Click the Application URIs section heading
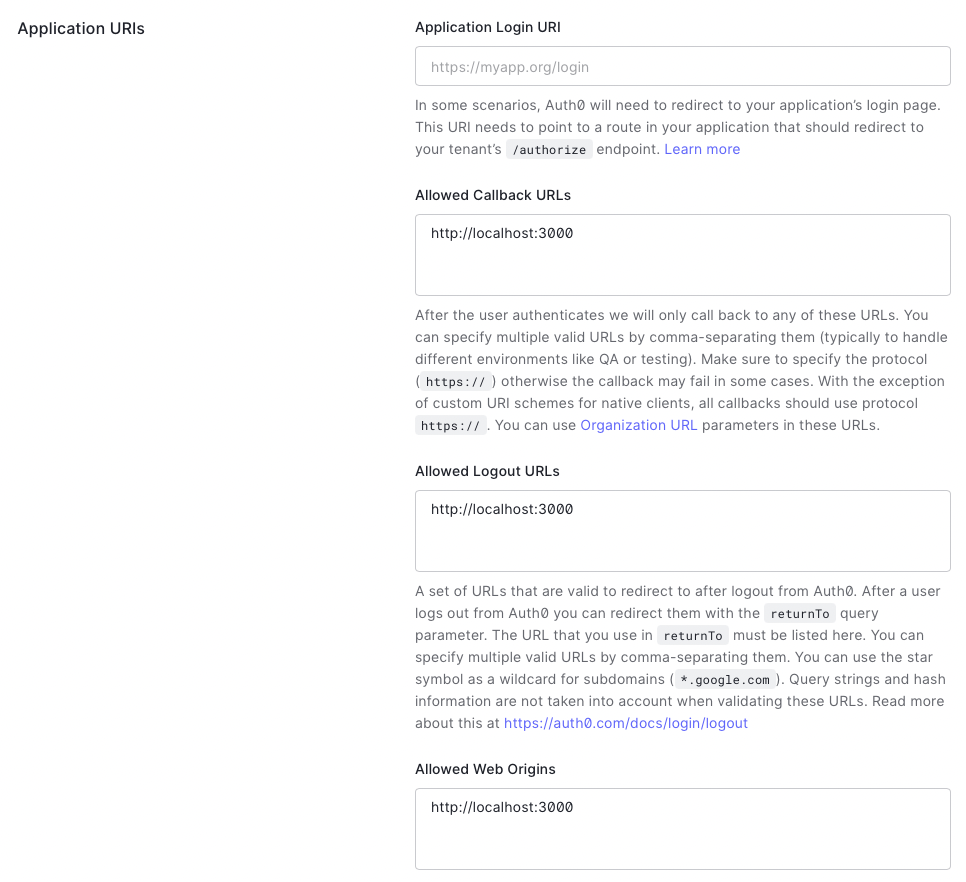This screenshot has height=882, width=966. (80, 29)
